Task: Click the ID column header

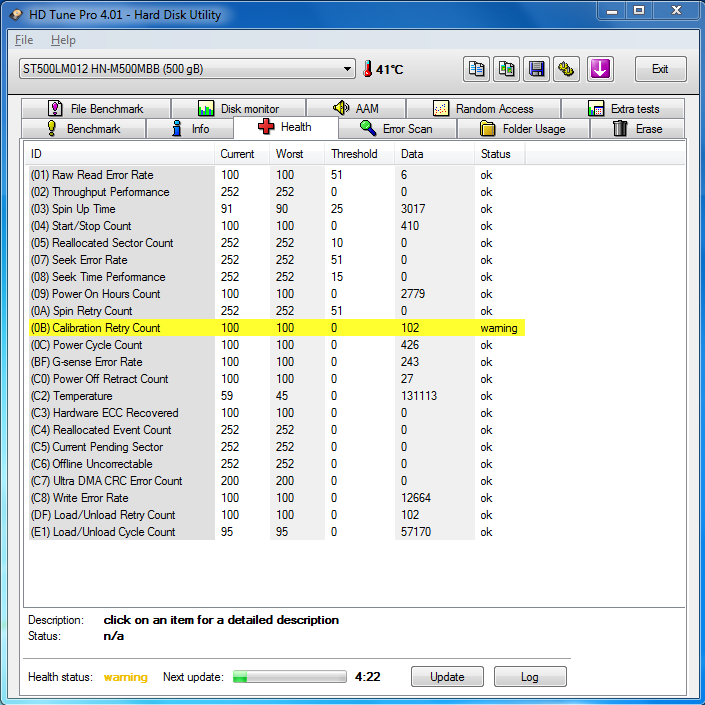Action: point(119,154)
